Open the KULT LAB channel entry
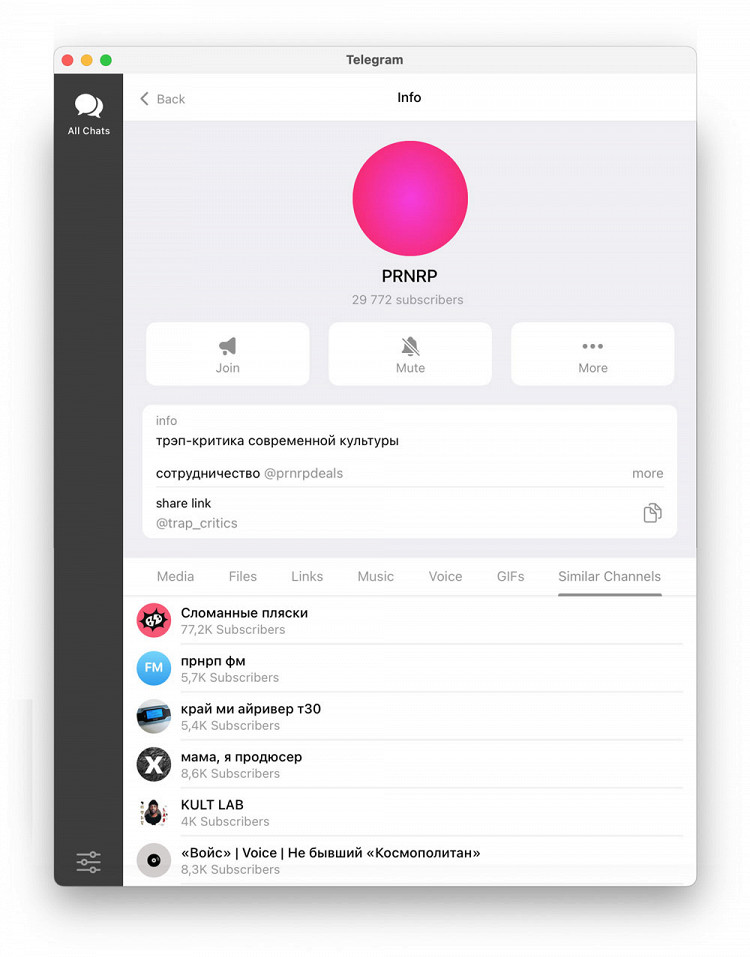The height and width of the screenshot is (957, 750). [x=409, y=812]
